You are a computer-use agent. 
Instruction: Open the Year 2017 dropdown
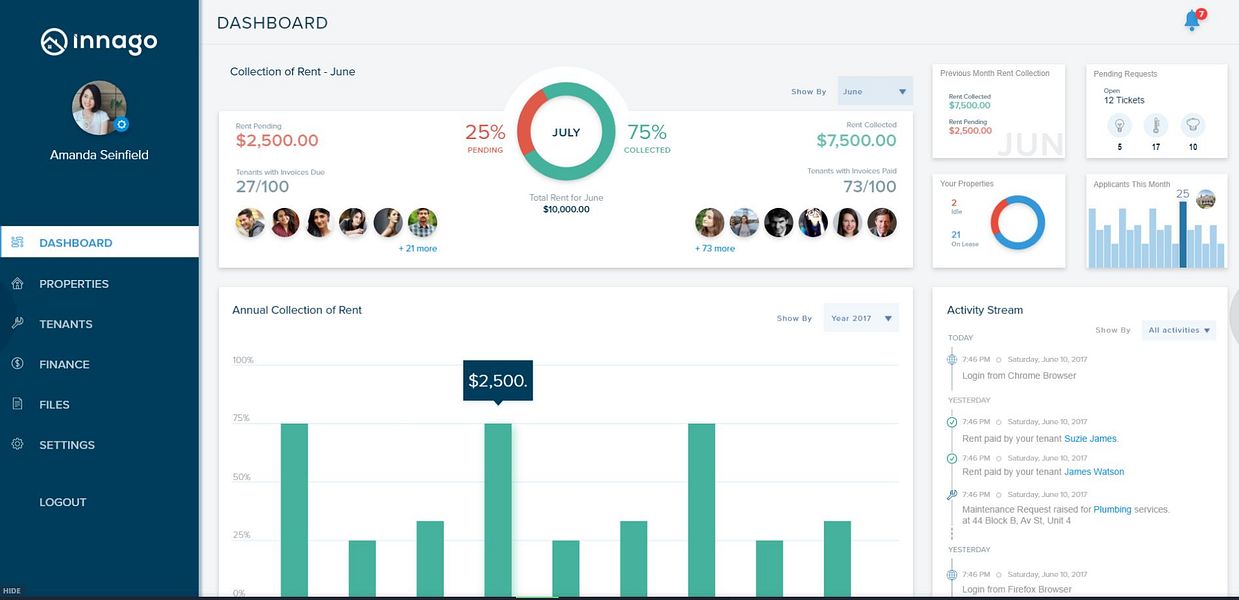tap(861, 318)
